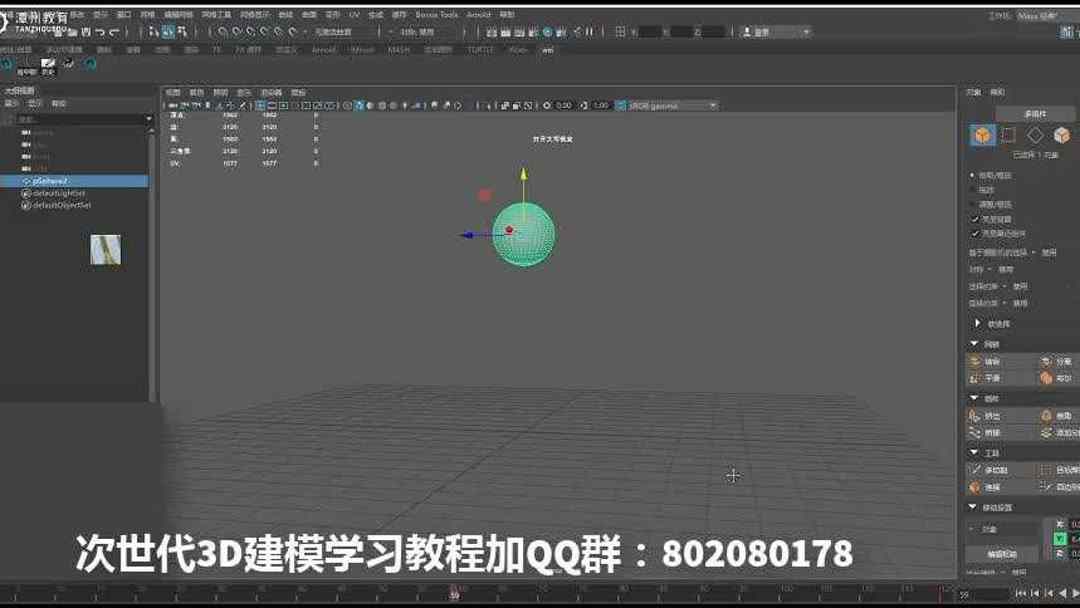The image size is (1080, 608).
Task: Toggle the 亮显背面 checkbox
Action: pos(975,218)
